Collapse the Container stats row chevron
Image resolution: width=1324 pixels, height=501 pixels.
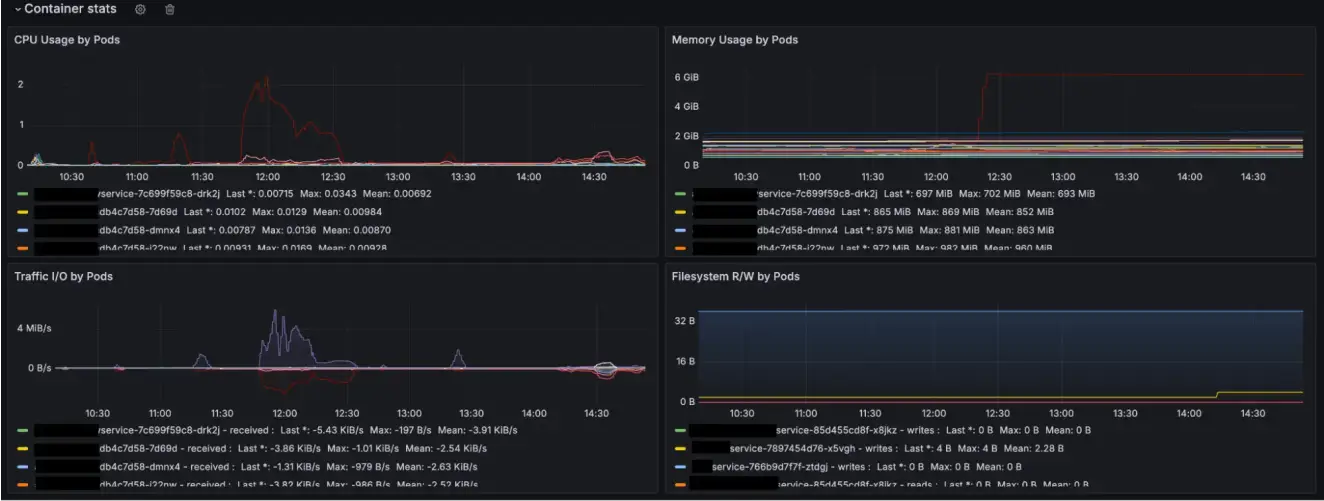coord(17,9)
